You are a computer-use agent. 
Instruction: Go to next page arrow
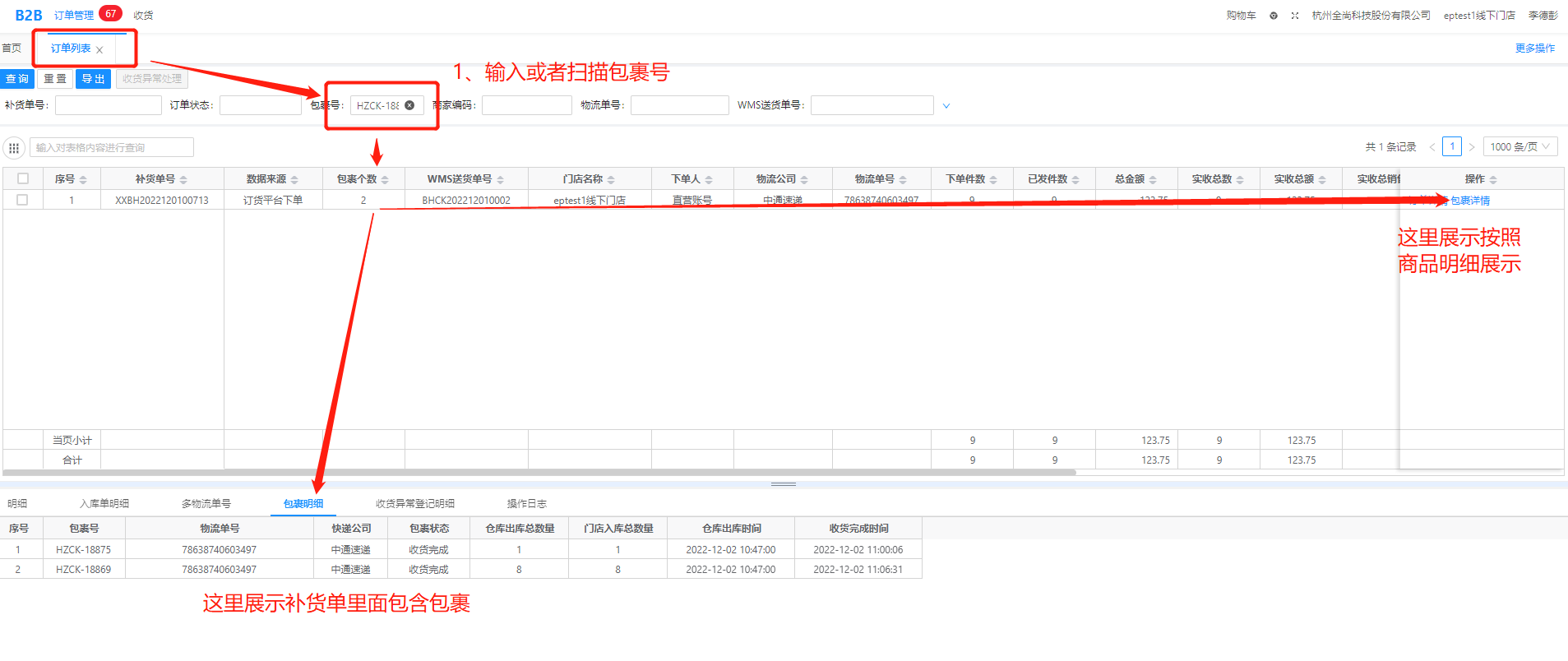1472,147
